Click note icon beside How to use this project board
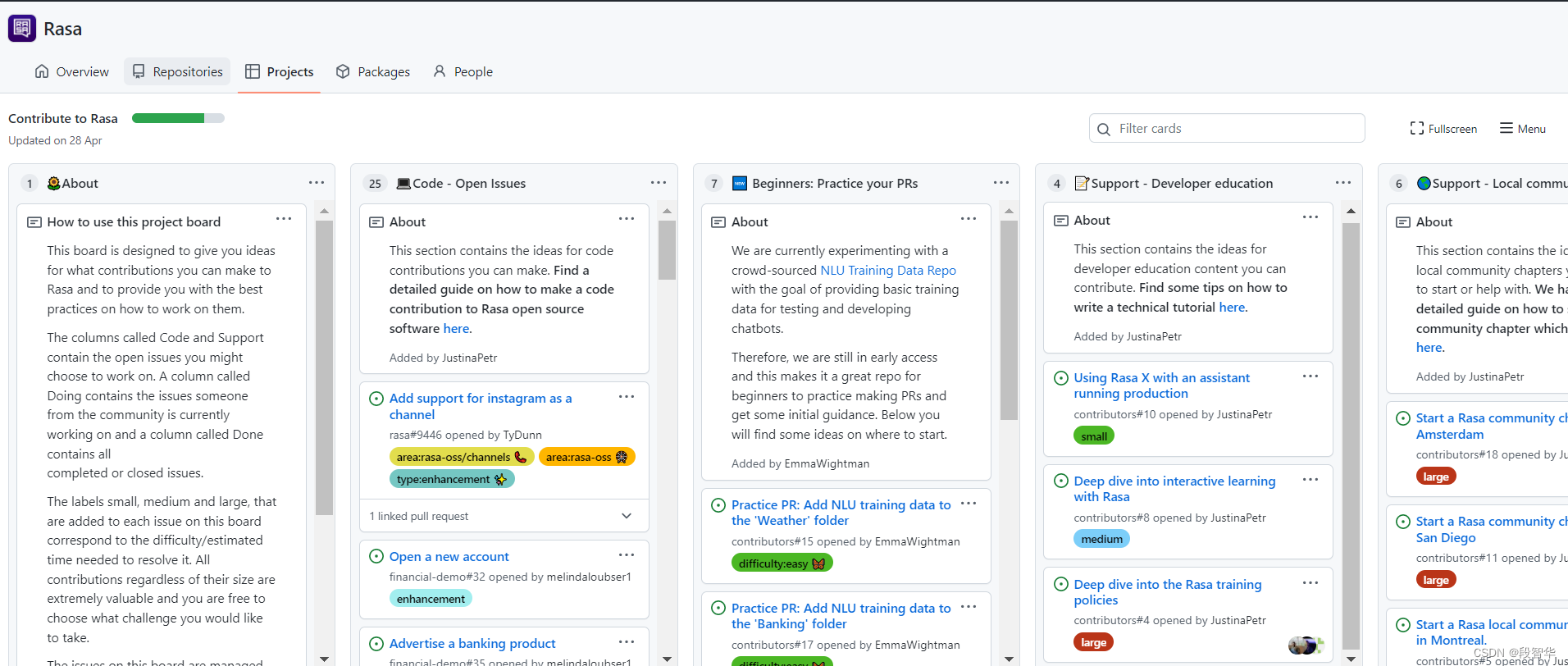This screenshot has width=1568, height=666. (x=34, y=222)
